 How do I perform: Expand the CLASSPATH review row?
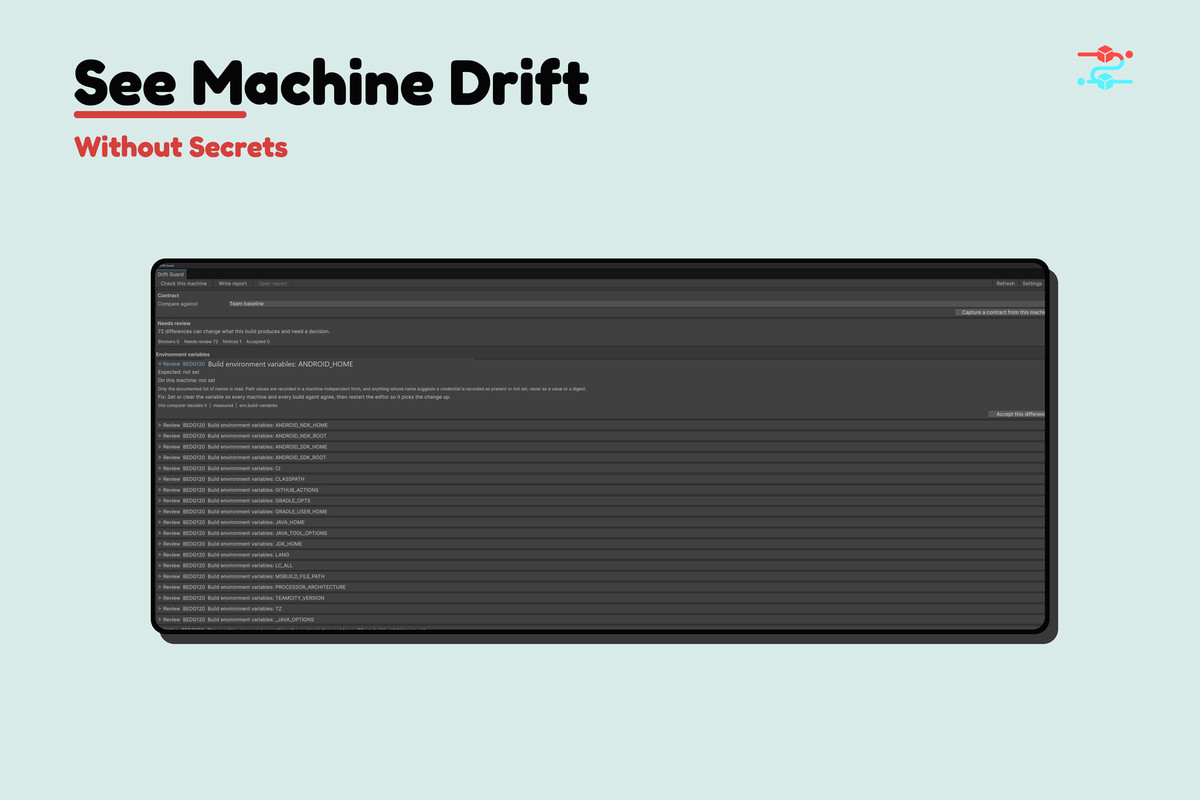coord(600,479)
